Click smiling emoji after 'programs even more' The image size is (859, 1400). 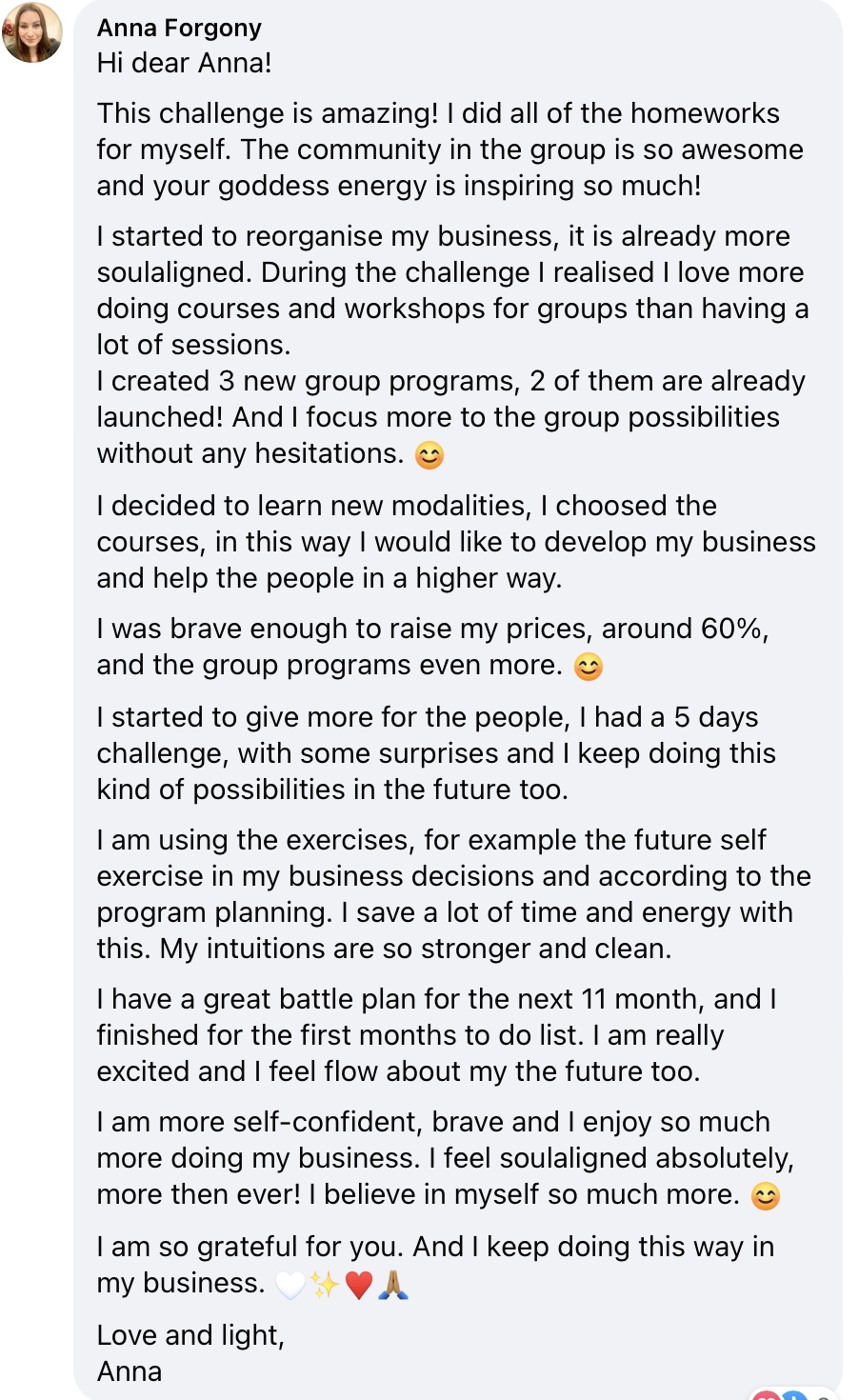point(589,667)
